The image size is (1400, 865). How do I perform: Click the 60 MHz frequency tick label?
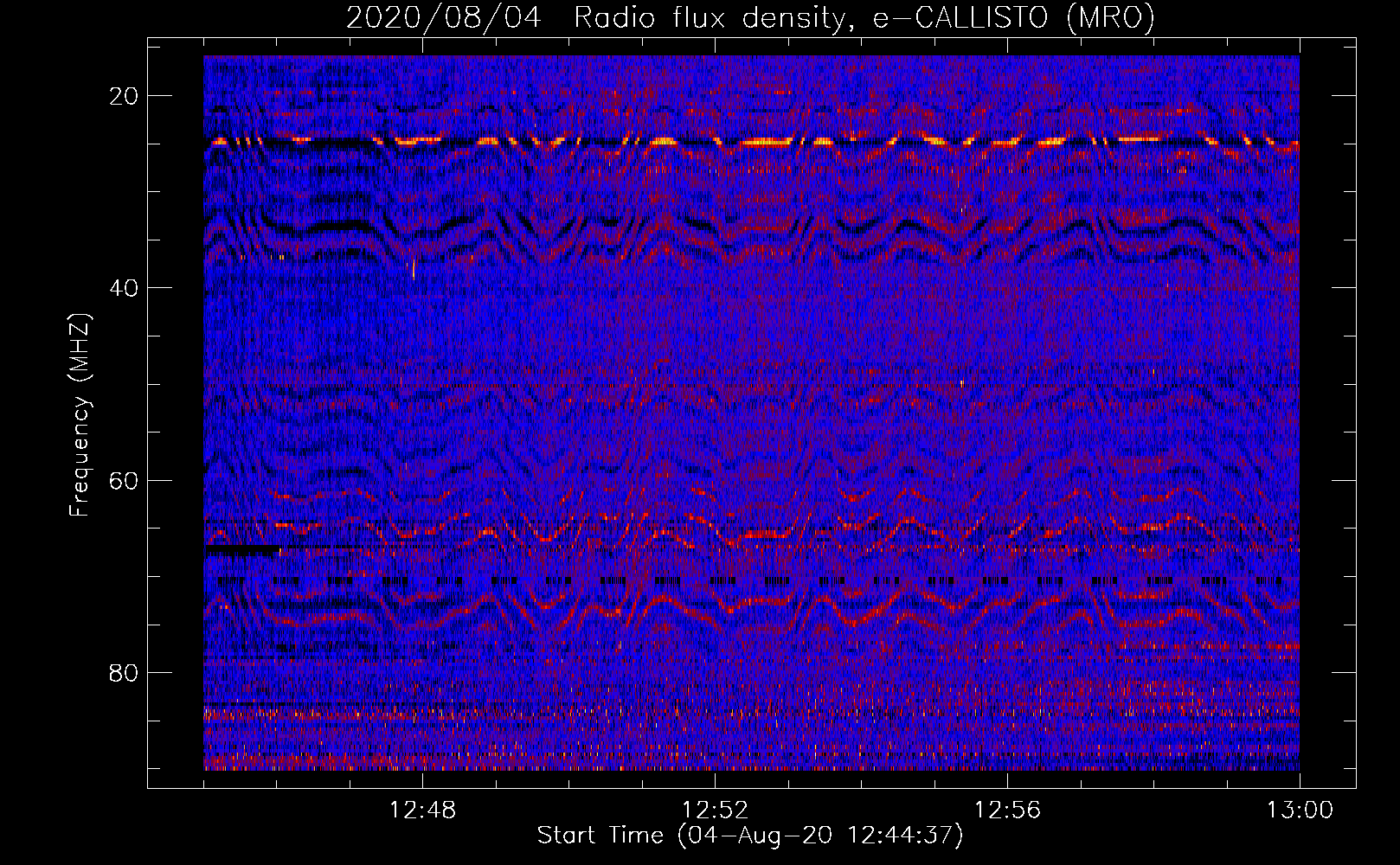[x=124, y=480]
